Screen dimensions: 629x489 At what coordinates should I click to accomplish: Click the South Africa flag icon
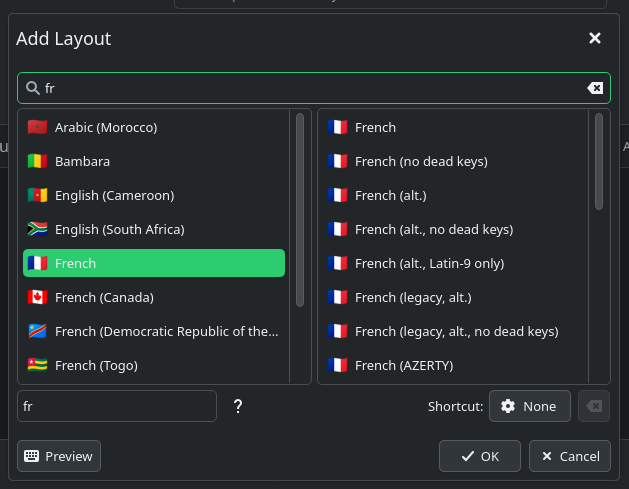[x=38, y=229]
